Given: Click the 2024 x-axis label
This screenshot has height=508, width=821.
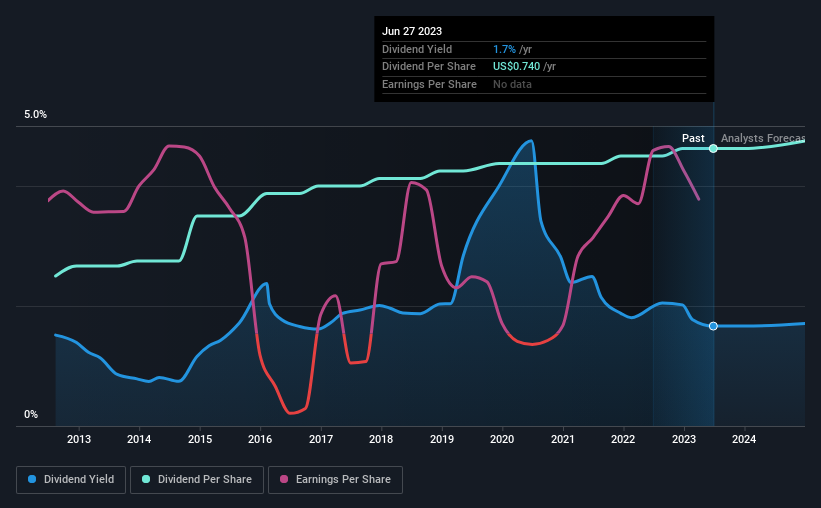Looking at the screenshot, I should (x=744, y=439).
